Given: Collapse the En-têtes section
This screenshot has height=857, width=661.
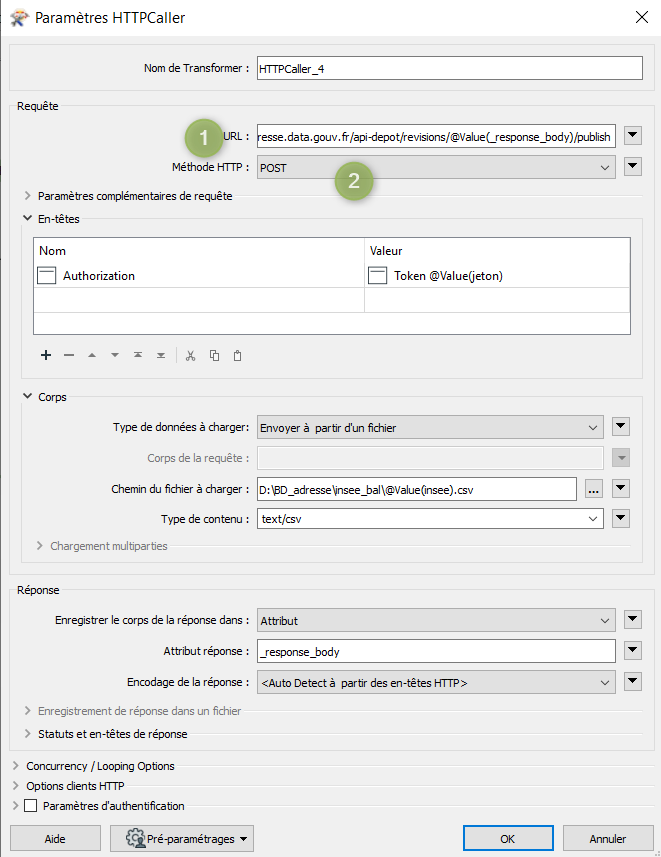Looking at the screenshot, I should coord(27,218).
